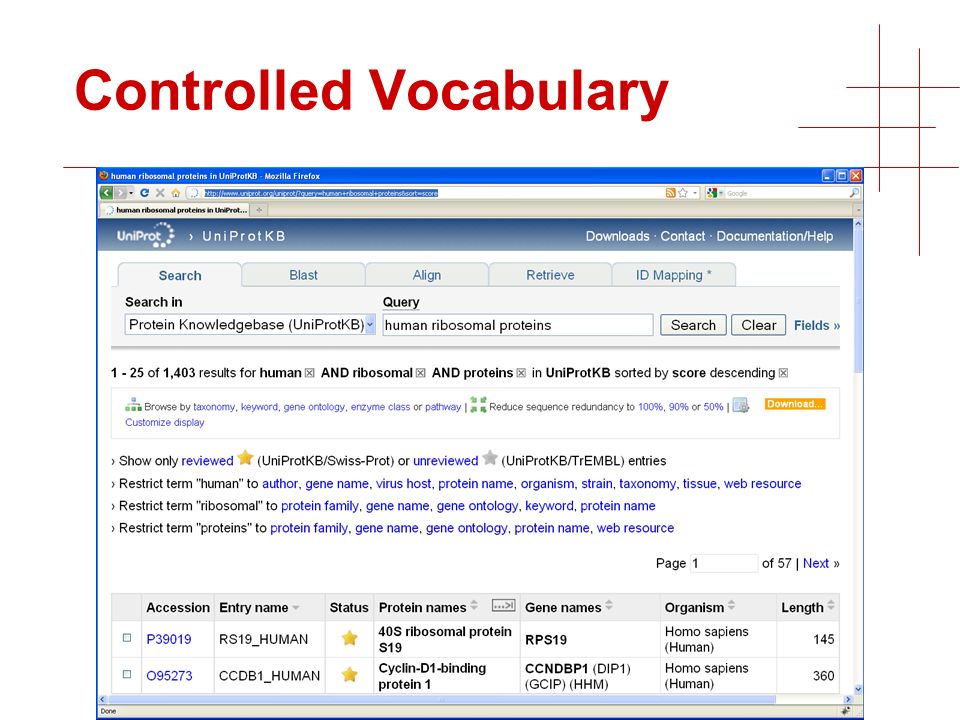Click the orange Download button

pos(795,404)
